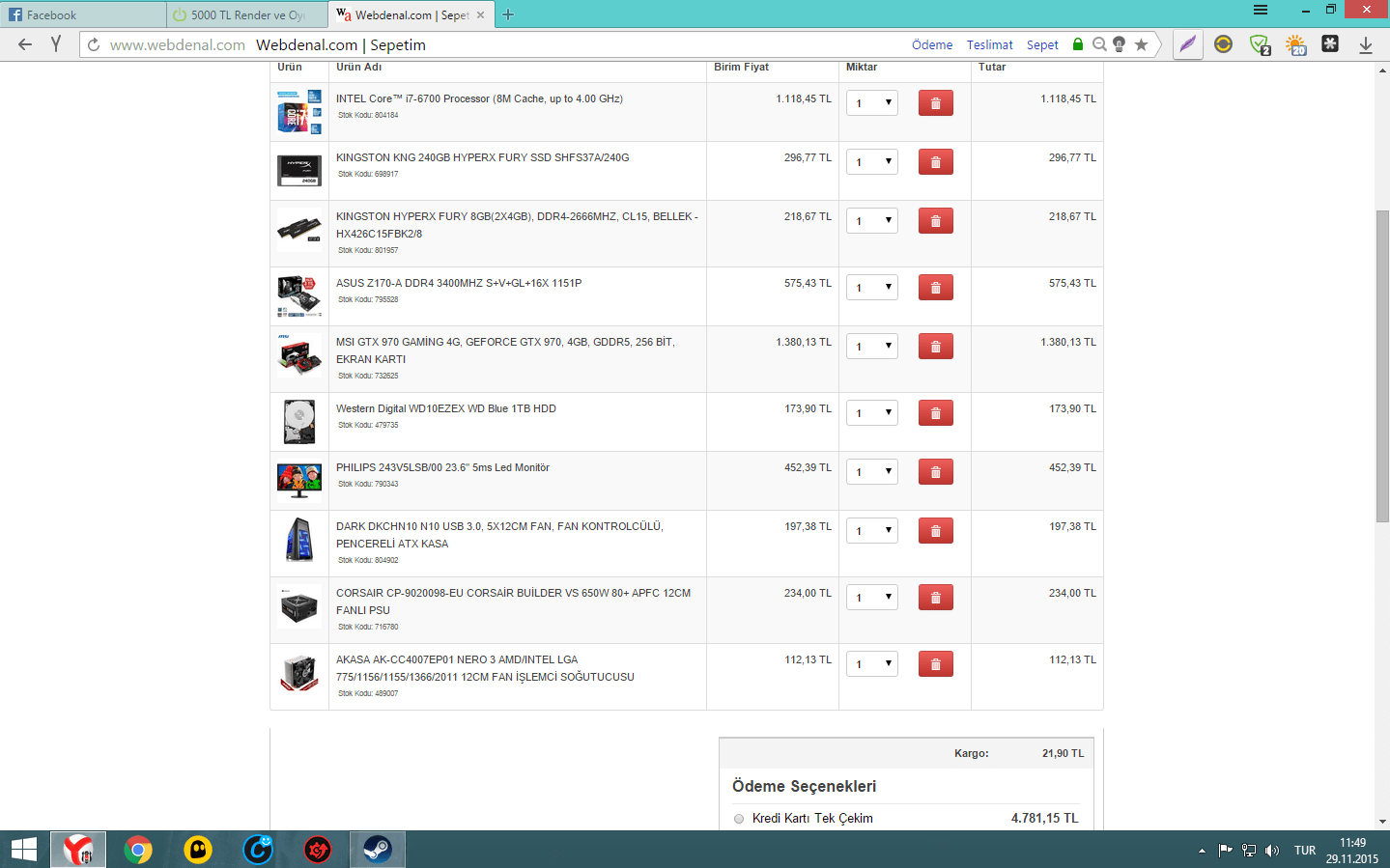Open the volume control in system tray
The width and height of the screenshot is (1390, 868).
point(1272,851)
